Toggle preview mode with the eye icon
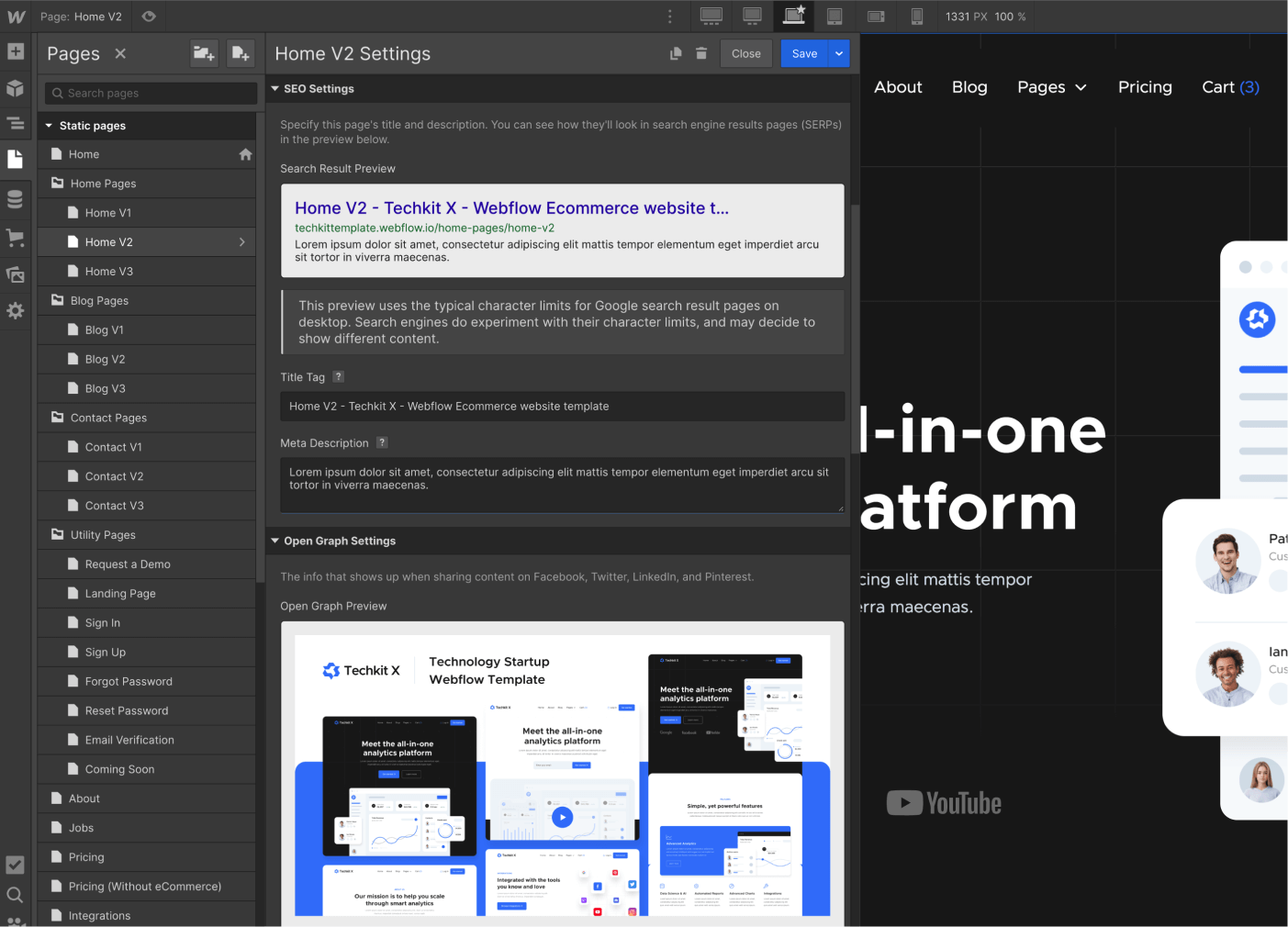The height and width of the screenshot is (927, 1288). (x=149, y=16)
